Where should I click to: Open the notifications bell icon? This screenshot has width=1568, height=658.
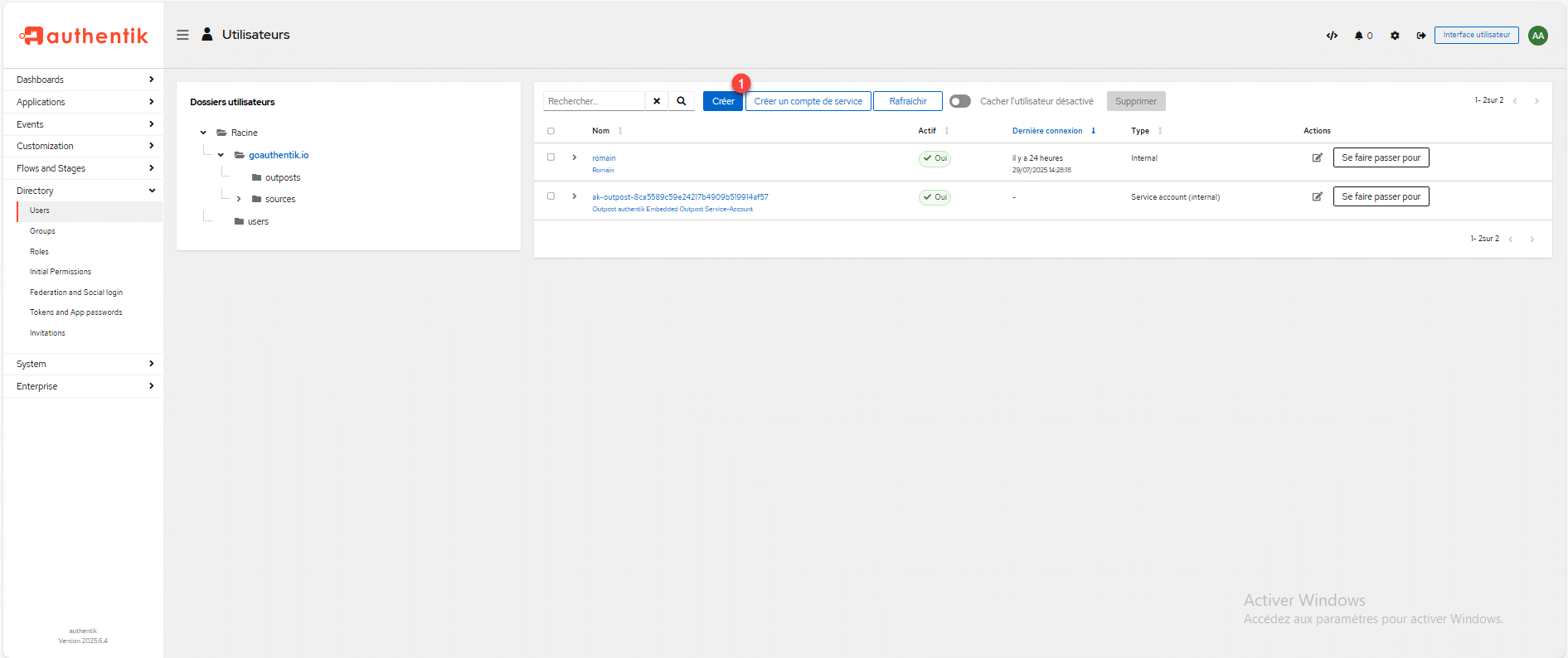(1360, 36)
